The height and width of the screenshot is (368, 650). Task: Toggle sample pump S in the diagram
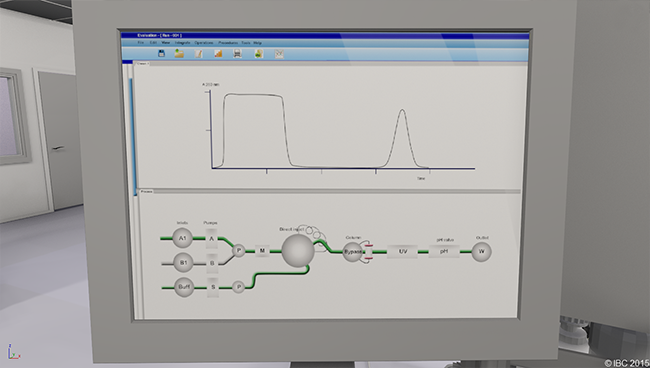213,287
